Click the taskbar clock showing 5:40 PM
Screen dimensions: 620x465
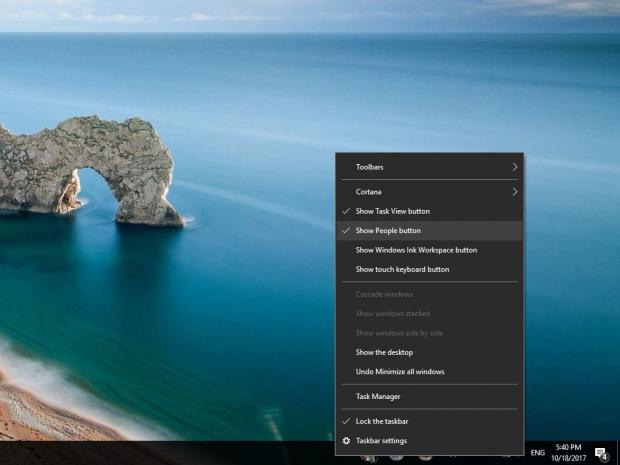coord(566,453)
